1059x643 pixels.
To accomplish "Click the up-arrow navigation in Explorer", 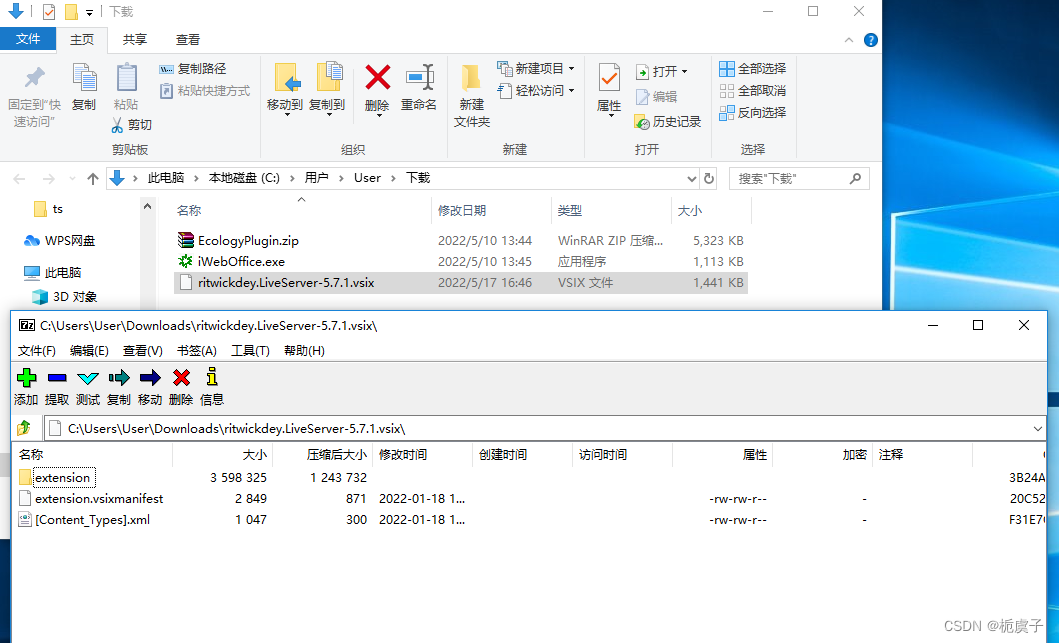I will [93, 178].
